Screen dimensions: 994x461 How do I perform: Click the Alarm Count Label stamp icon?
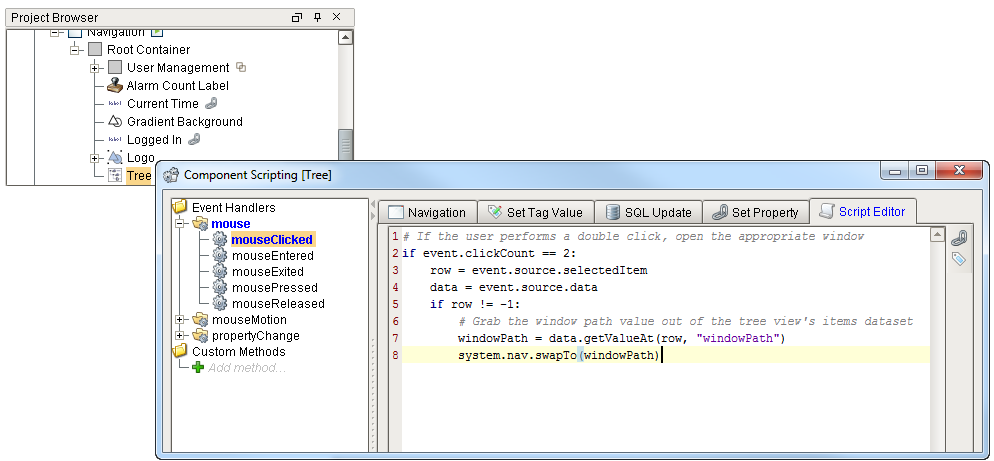(x=115, y=86)
